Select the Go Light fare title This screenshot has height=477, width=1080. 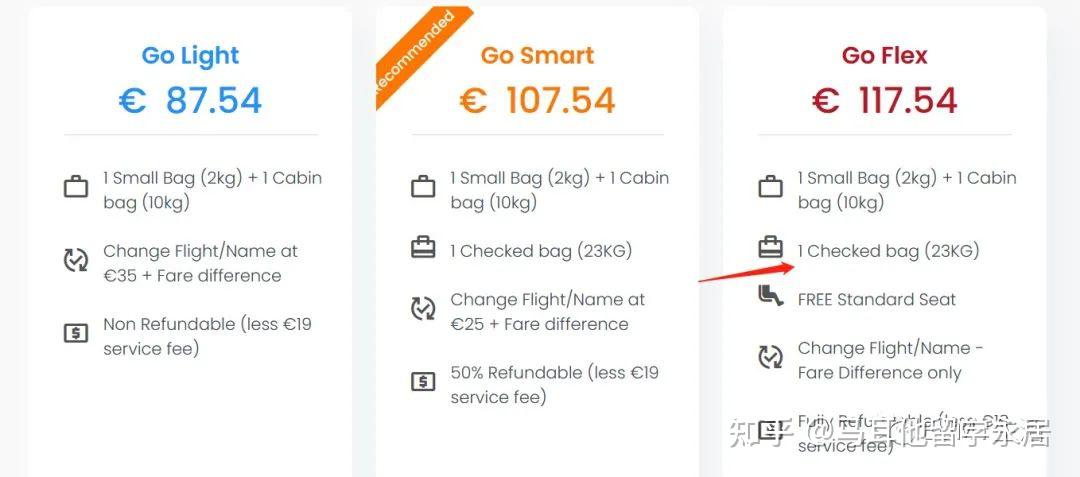(191, 56)
